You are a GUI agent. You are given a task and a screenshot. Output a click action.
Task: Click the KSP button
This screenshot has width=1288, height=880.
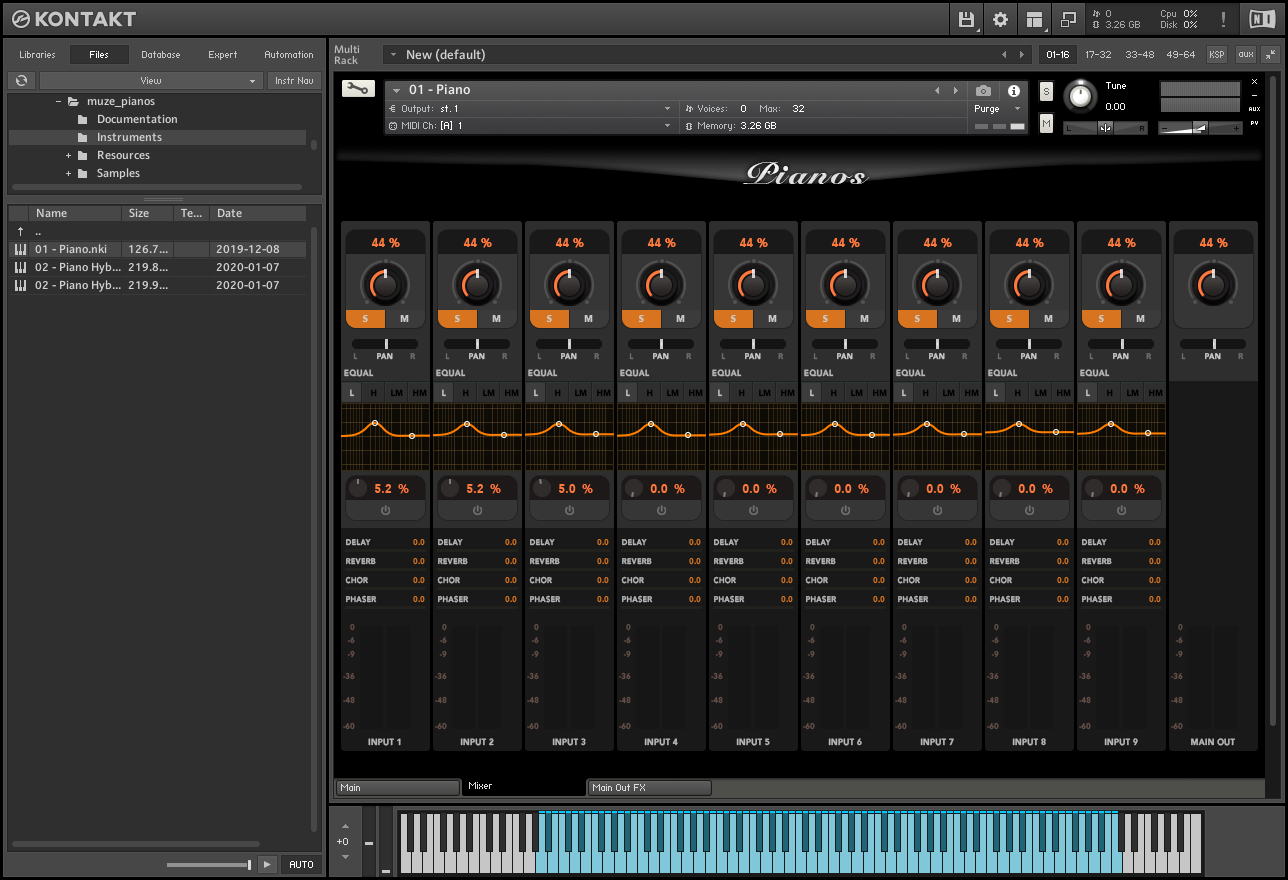click(x=1217, y=55)
